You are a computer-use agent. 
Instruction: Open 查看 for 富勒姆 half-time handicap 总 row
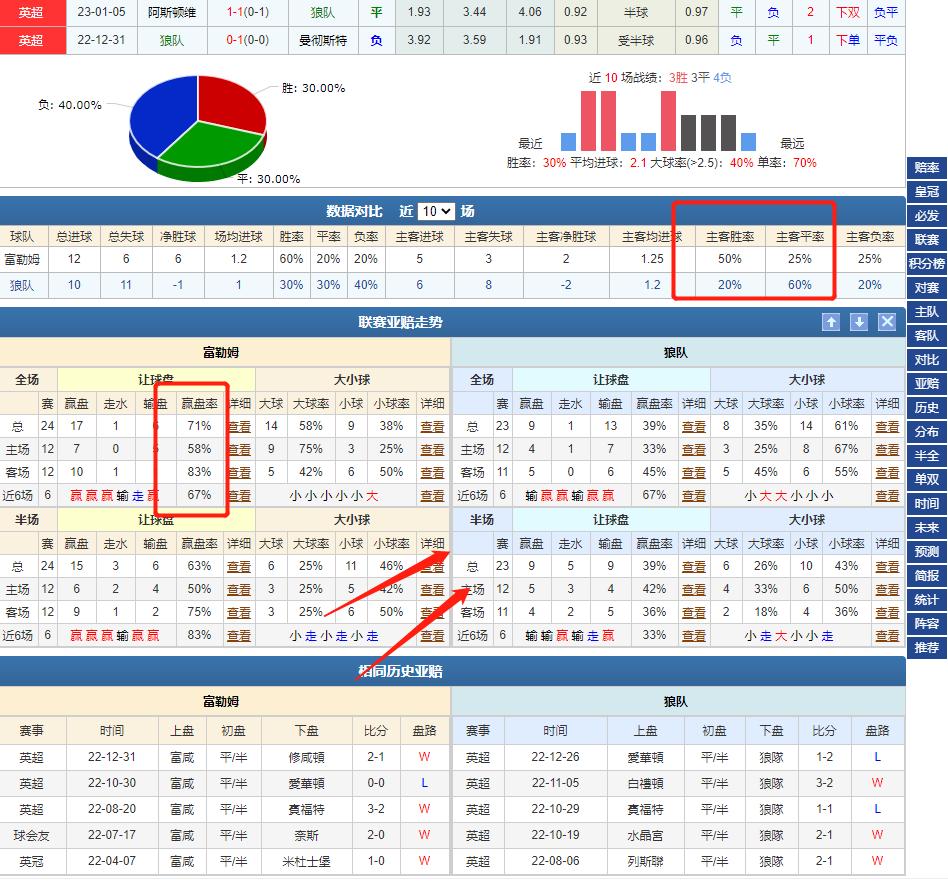[x=239, y=567]
